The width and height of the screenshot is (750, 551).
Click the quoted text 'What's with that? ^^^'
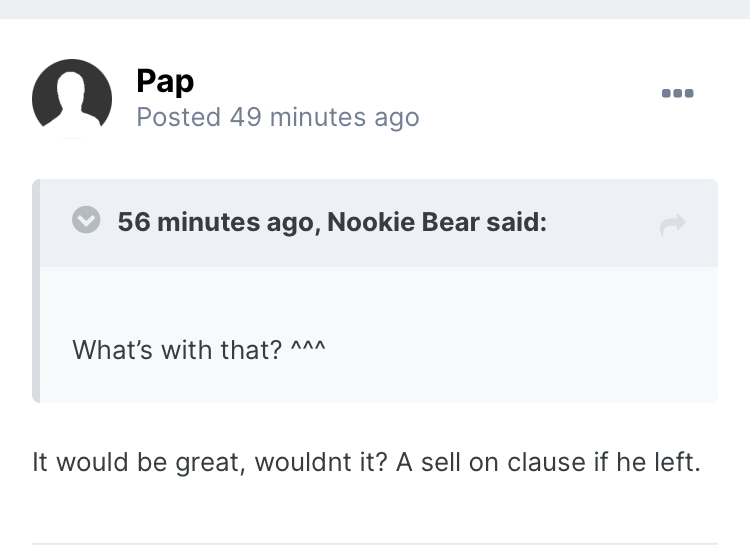coord(199,350)
